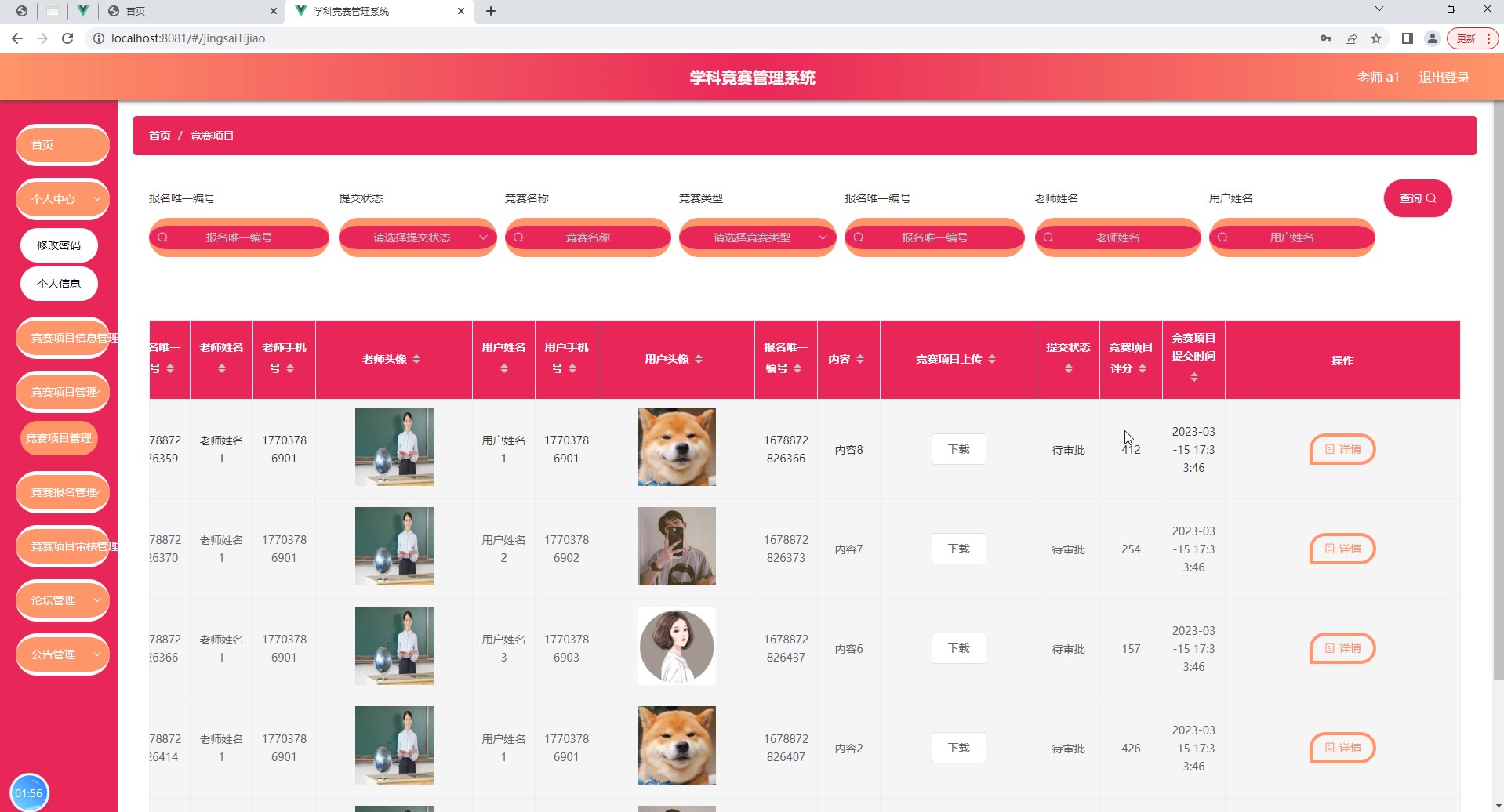Image resolution: width=1504 pixels, height=812 pixels.
Task: Click the 老师姓名 search field
Action: coord(1118,237)
